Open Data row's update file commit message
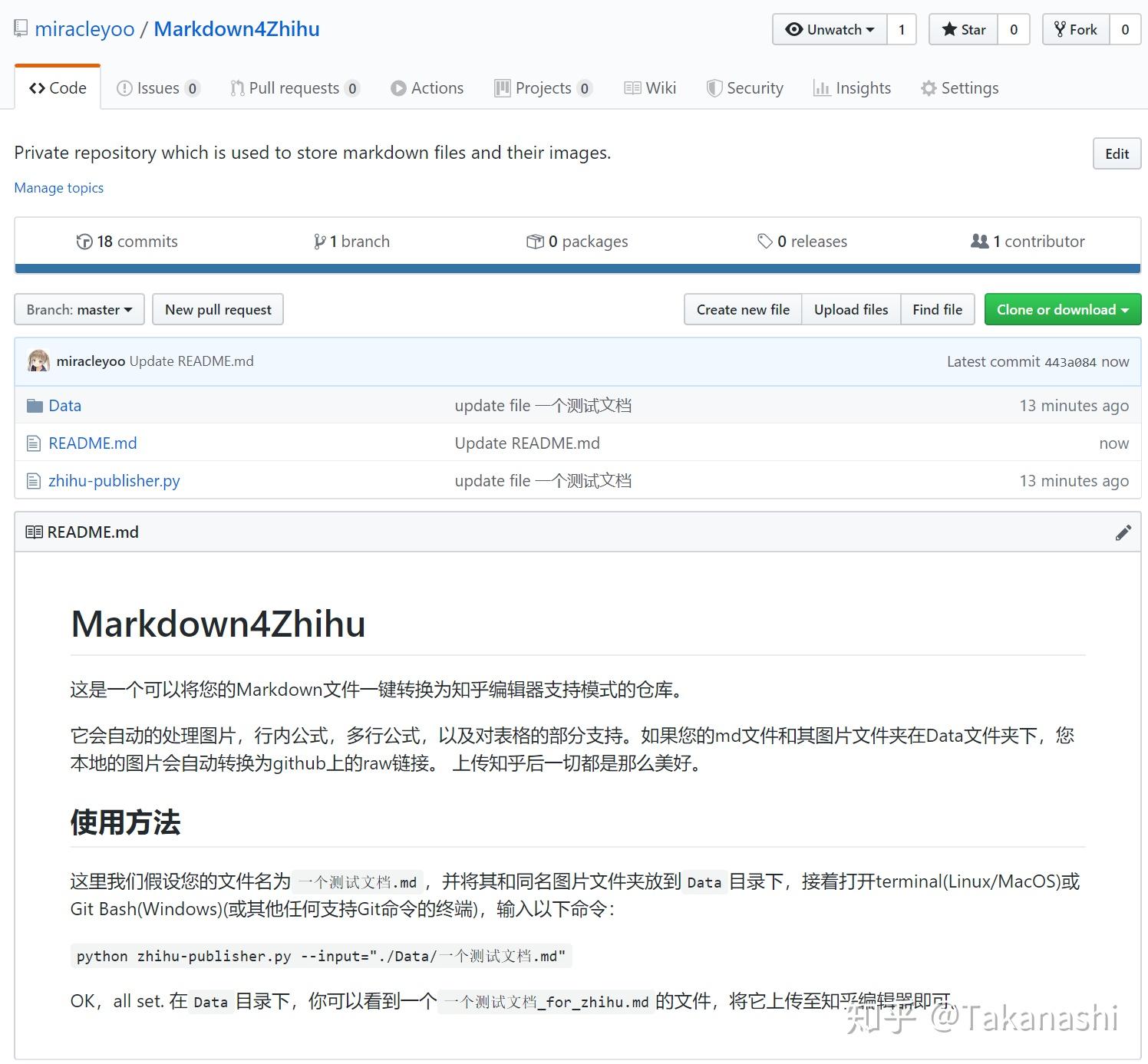The image size is (1148, 1064). point(543,406)
